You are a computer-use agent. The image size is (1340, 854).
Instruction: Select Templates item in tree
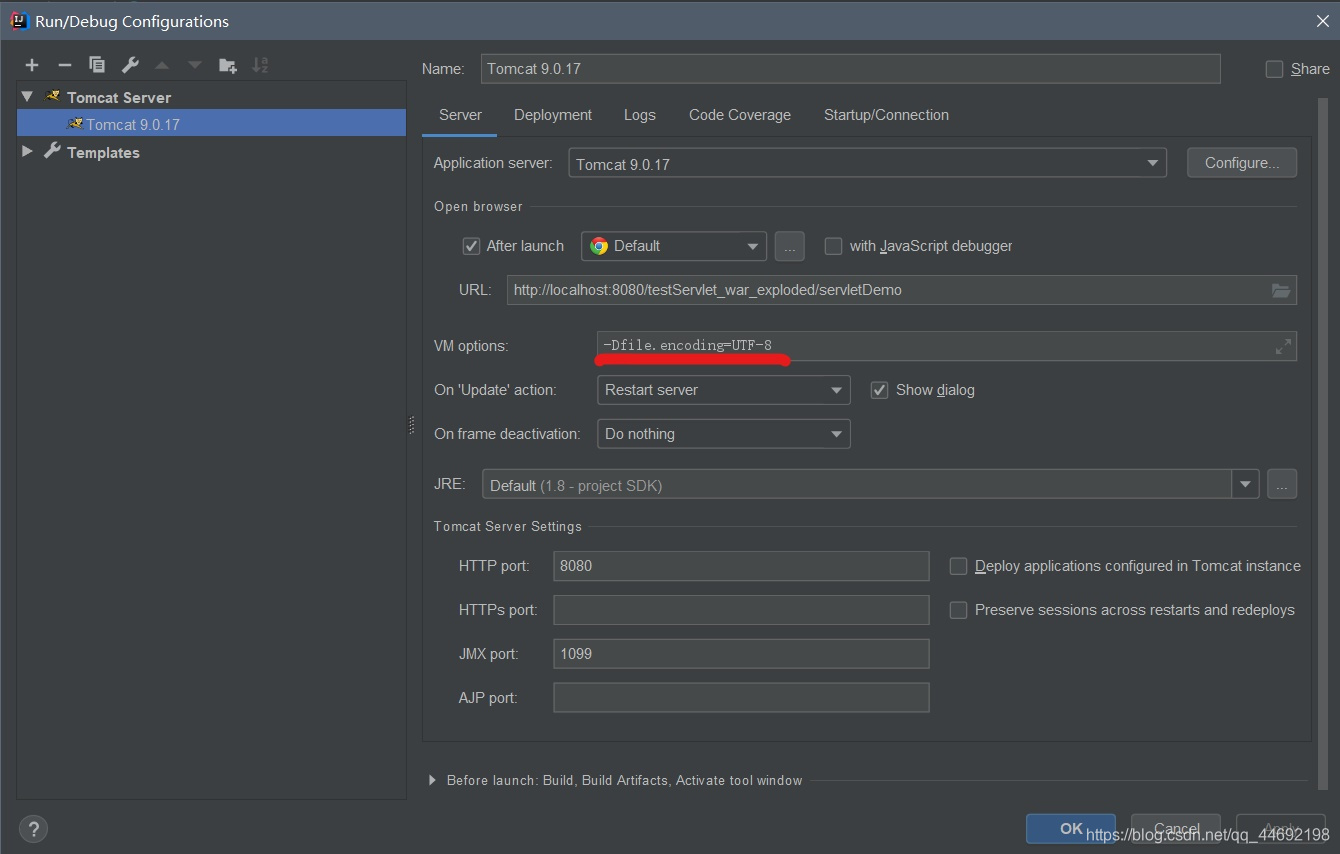pos(103,152)
